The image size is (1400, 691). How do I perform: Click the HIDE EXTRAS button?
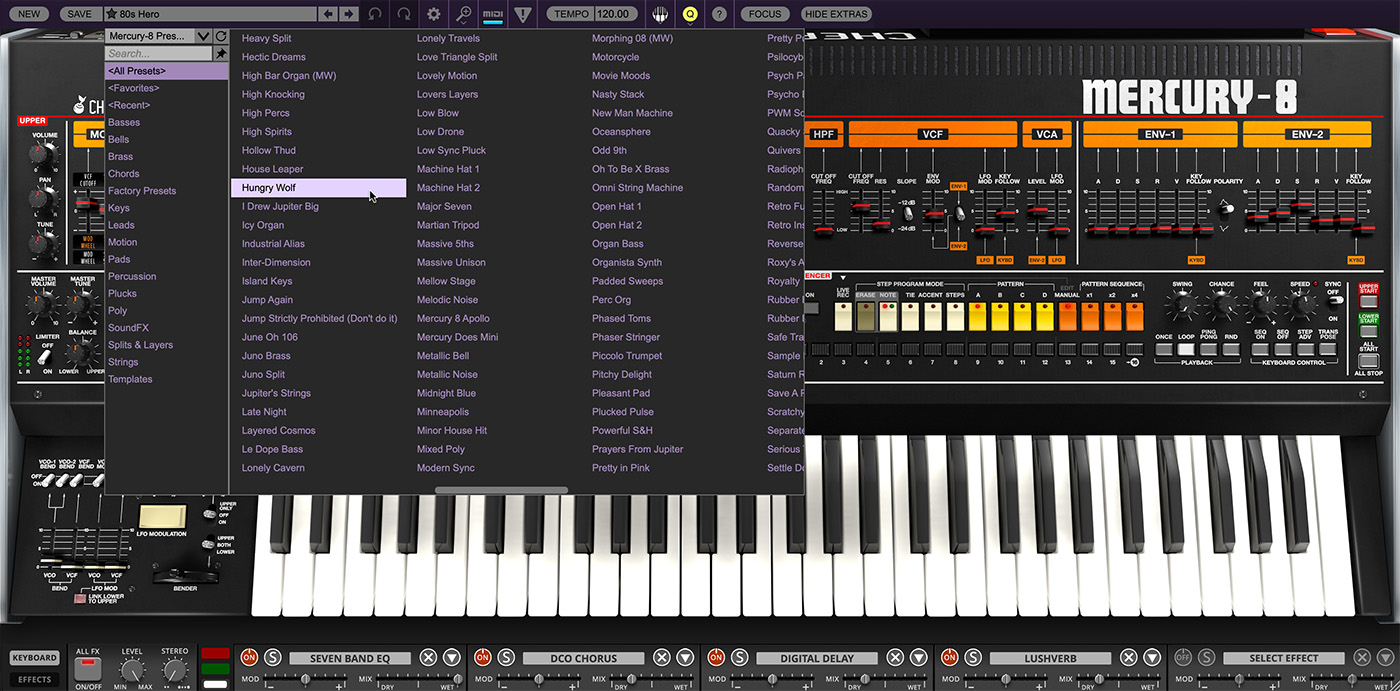[838, 14]
